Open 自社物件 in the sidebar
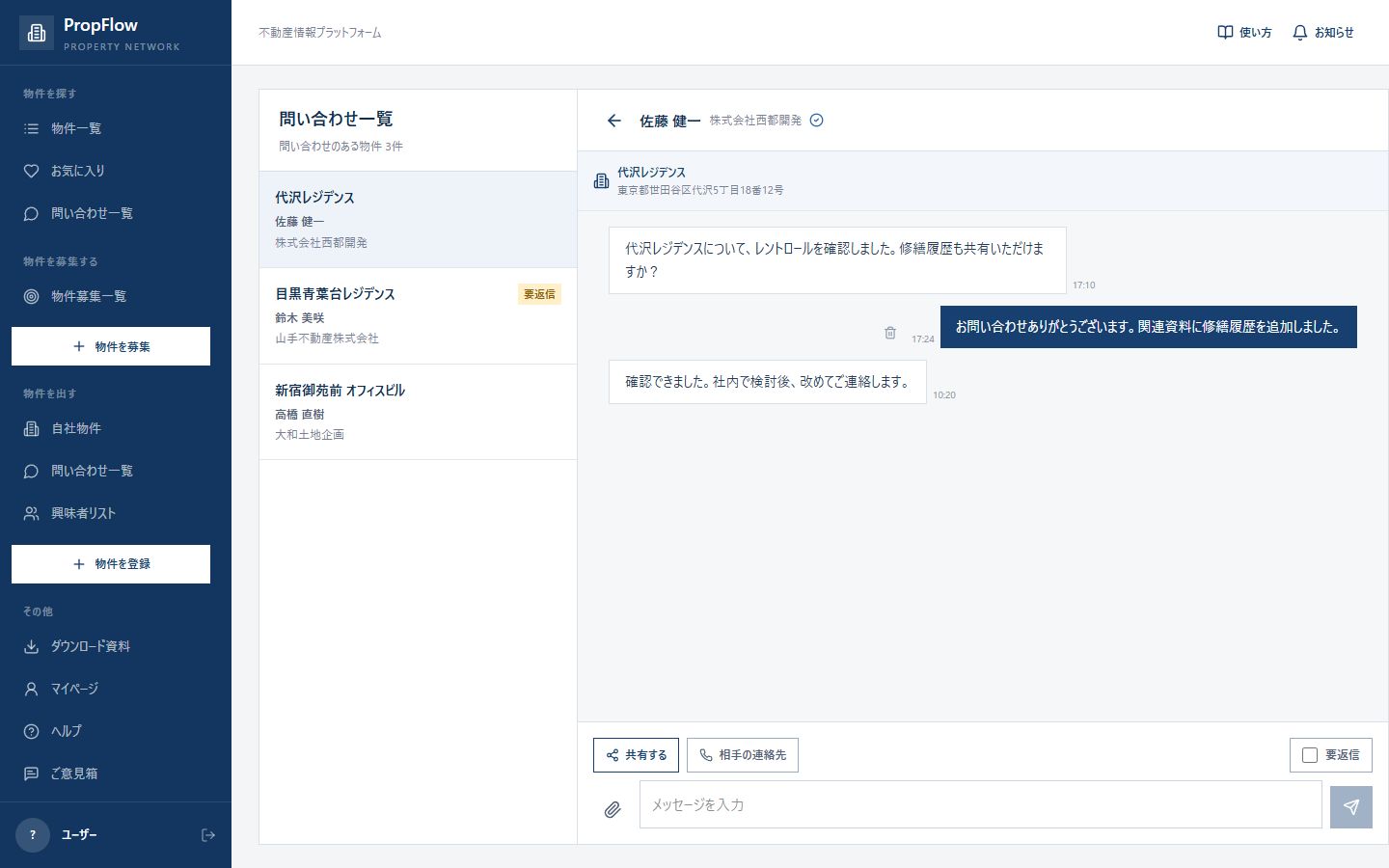1389x868 pixels. pos(116,428)
